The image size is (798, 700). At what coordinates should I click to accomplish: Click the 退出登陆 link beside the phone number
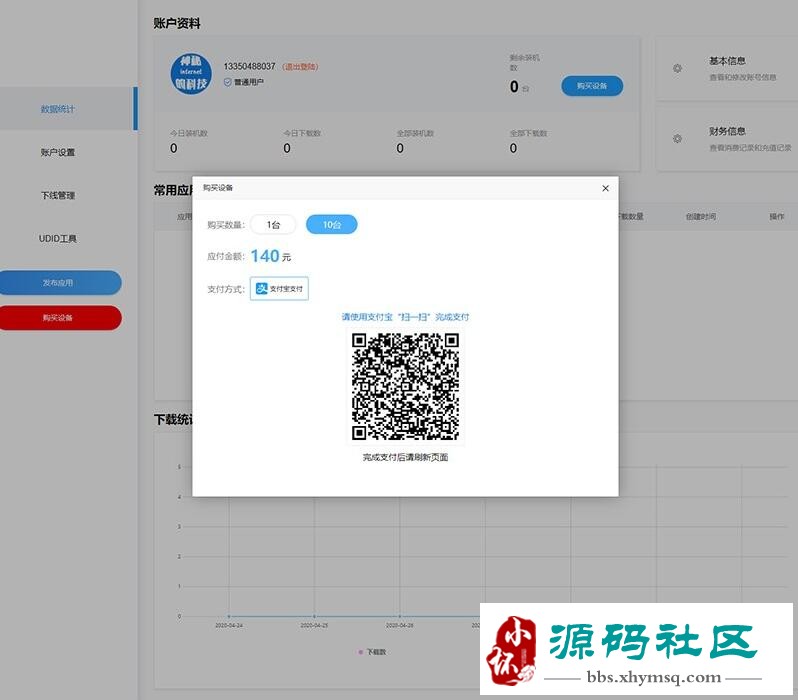coord(300,67)
